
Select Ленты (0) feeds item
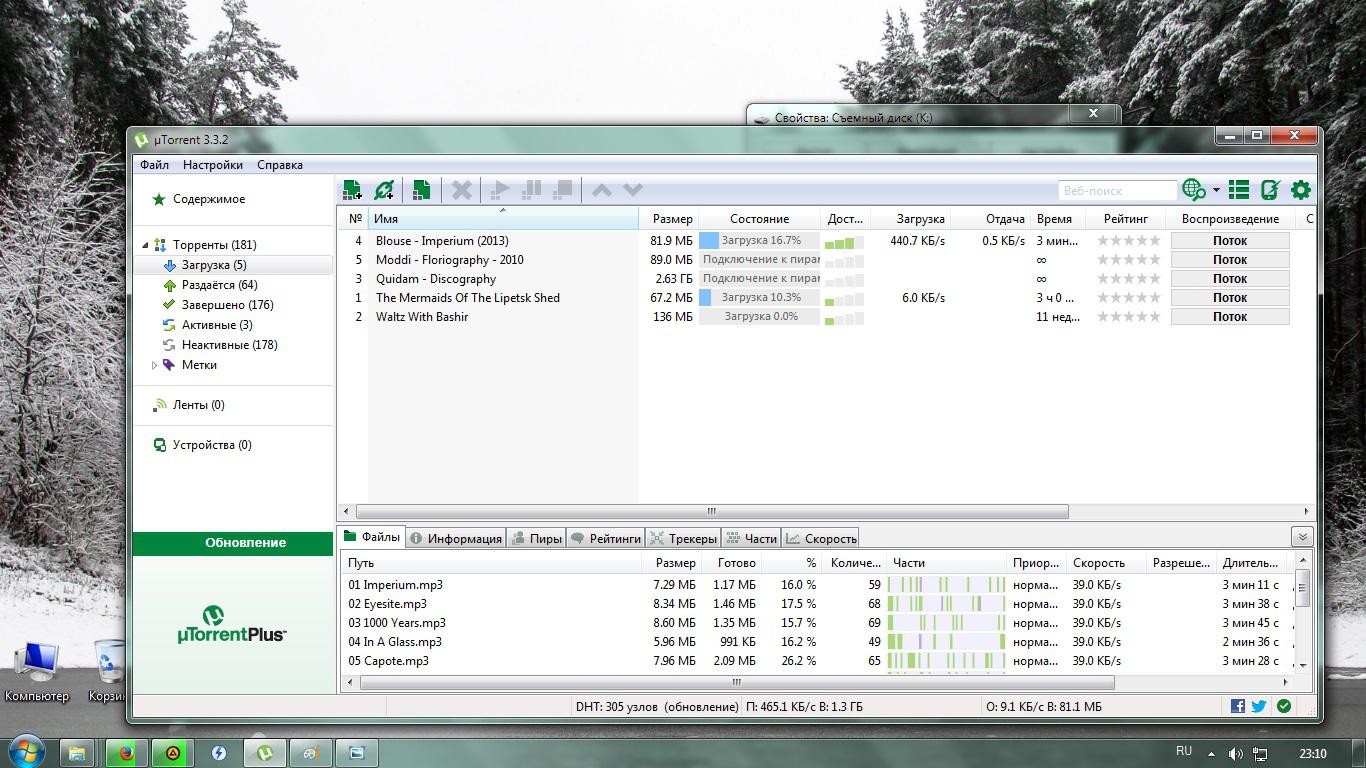click(x=188, y=405)
